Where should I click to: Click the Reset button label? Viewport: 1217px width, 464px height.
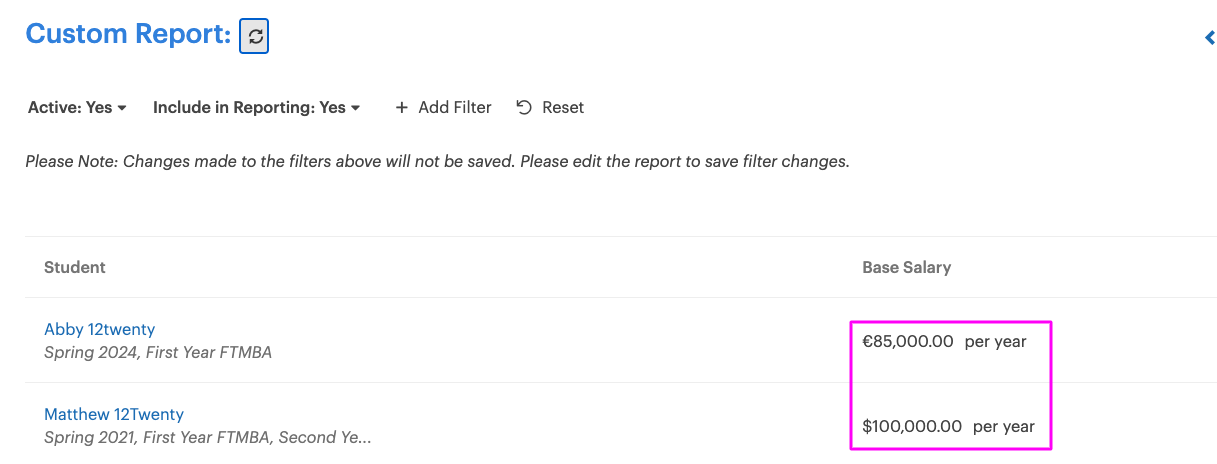click(x=563, y=107)
